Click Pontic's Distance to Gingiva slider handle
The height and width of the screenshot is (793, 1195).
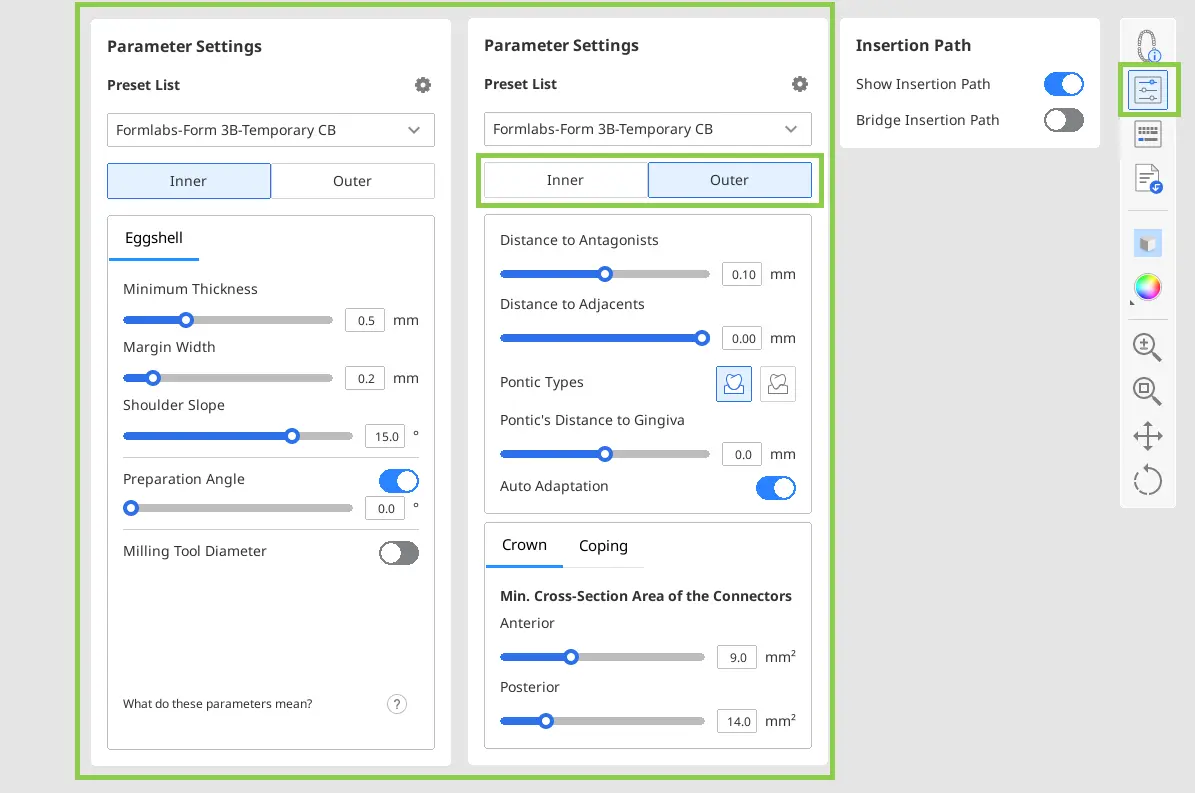pos(605,454)
